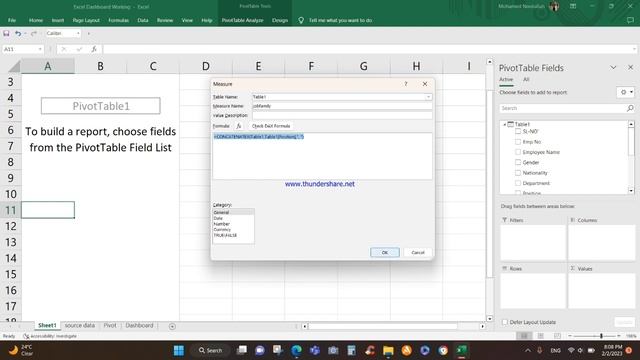The width and height of the screenshot is (640, 360).
Task: Check the Nationality field checkbox
Action: point(518,173)
